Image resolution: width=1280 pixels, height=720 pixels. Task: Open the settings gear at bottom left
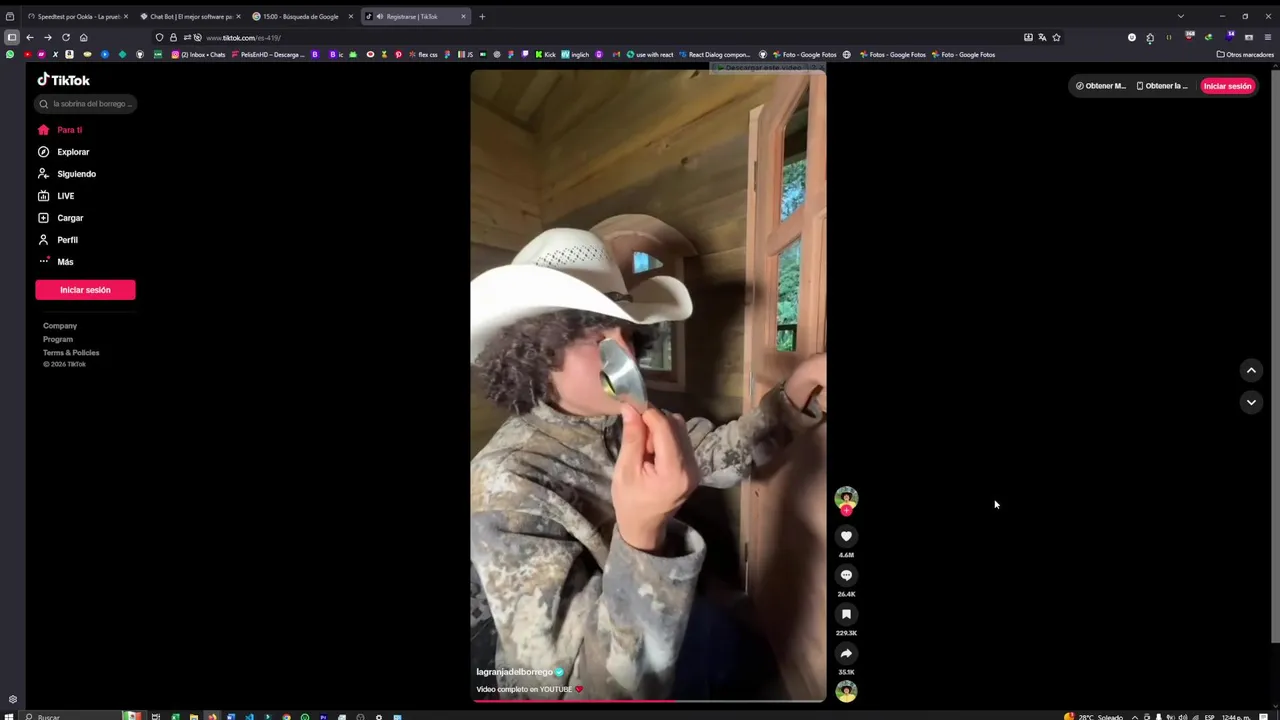[x=12, y=700]
